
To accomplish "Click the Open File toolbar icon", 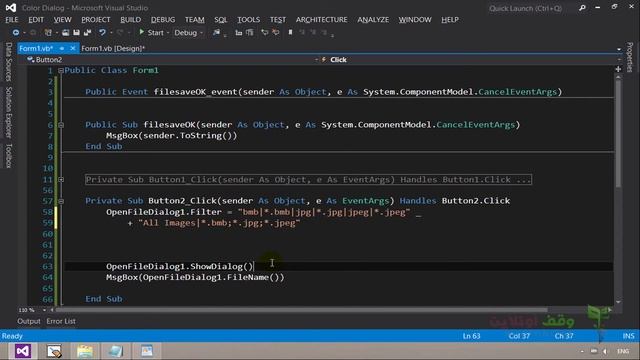I will tap(65, 32).
